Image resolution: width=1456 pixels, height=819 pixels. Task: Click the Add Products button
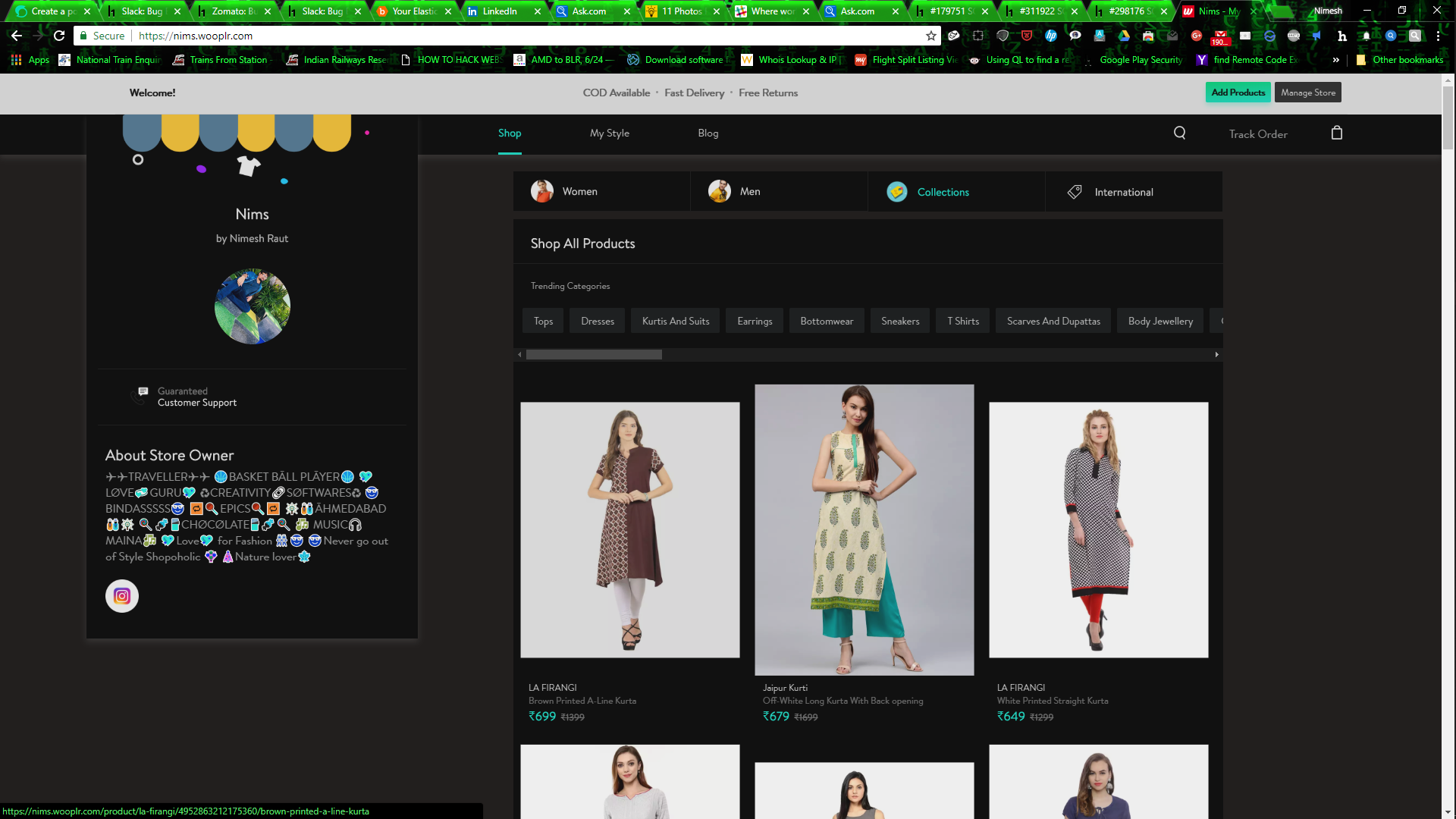1238,92
